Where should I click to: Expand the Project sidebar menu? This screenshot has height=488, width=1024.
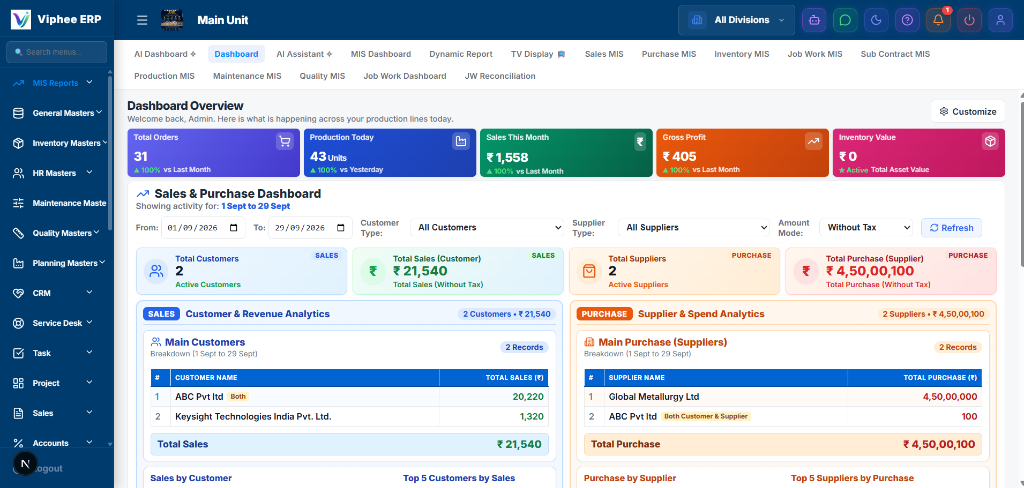(x=57, y=383)
